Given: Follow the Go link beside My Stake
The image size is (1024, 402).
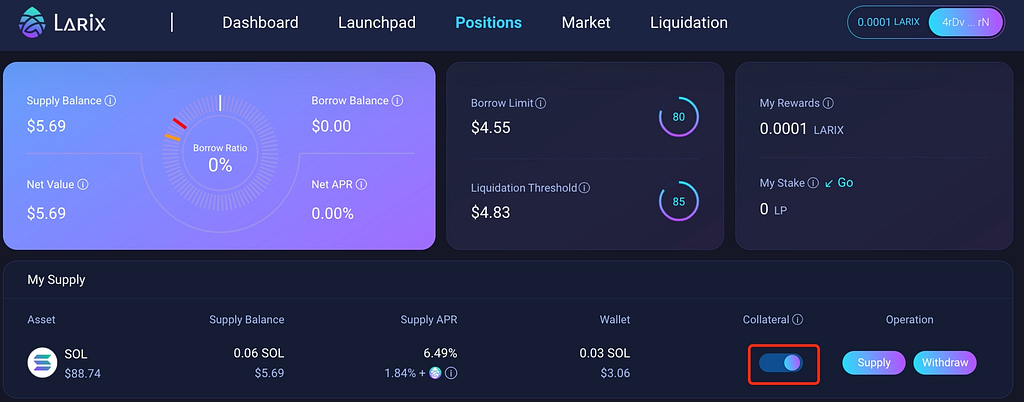Looking at the screenshot, I should [839, 183].
